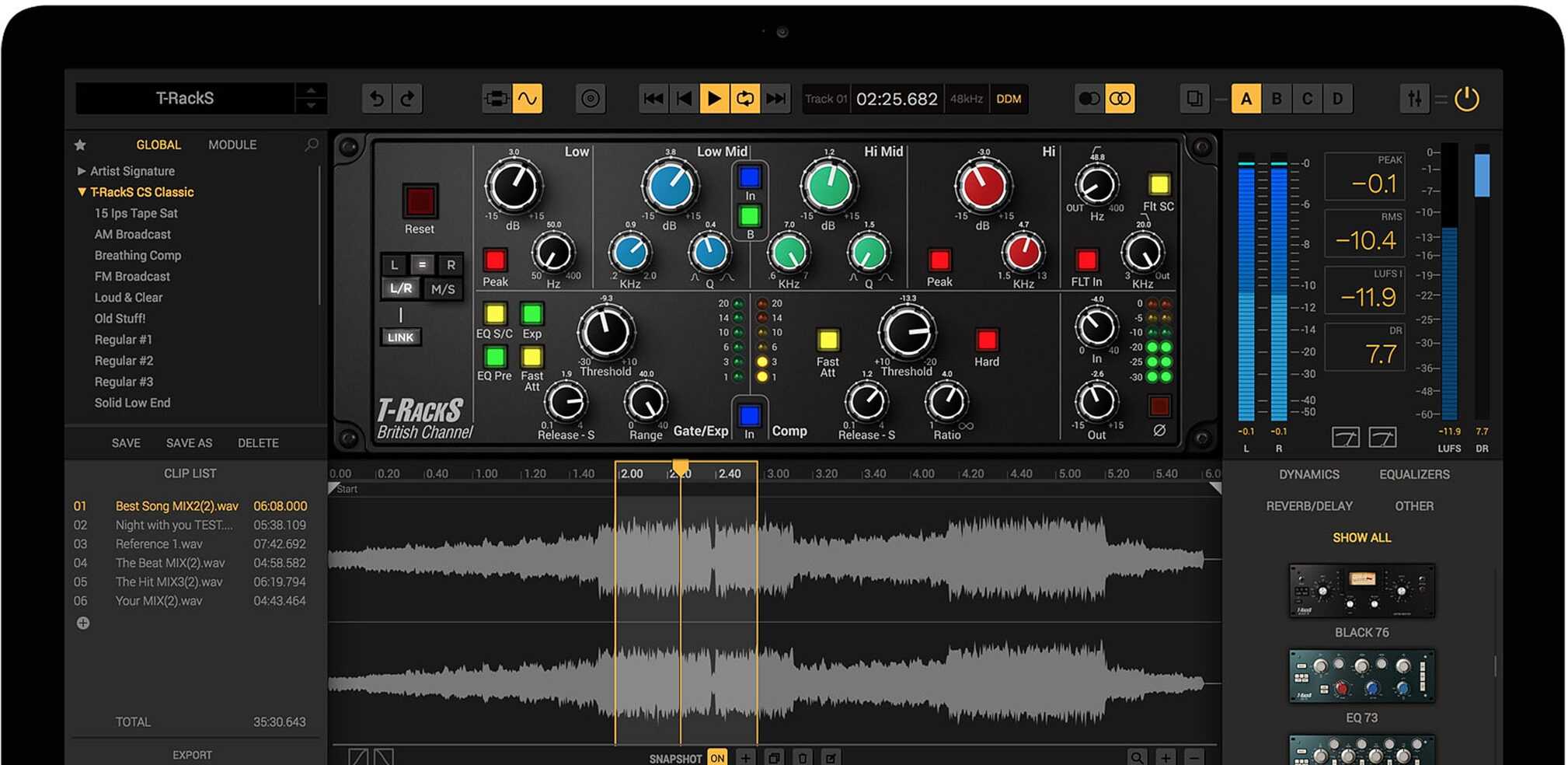Click the favorites star icon
The width and height of the screenshot is (1568, 765).
[80, 145]
